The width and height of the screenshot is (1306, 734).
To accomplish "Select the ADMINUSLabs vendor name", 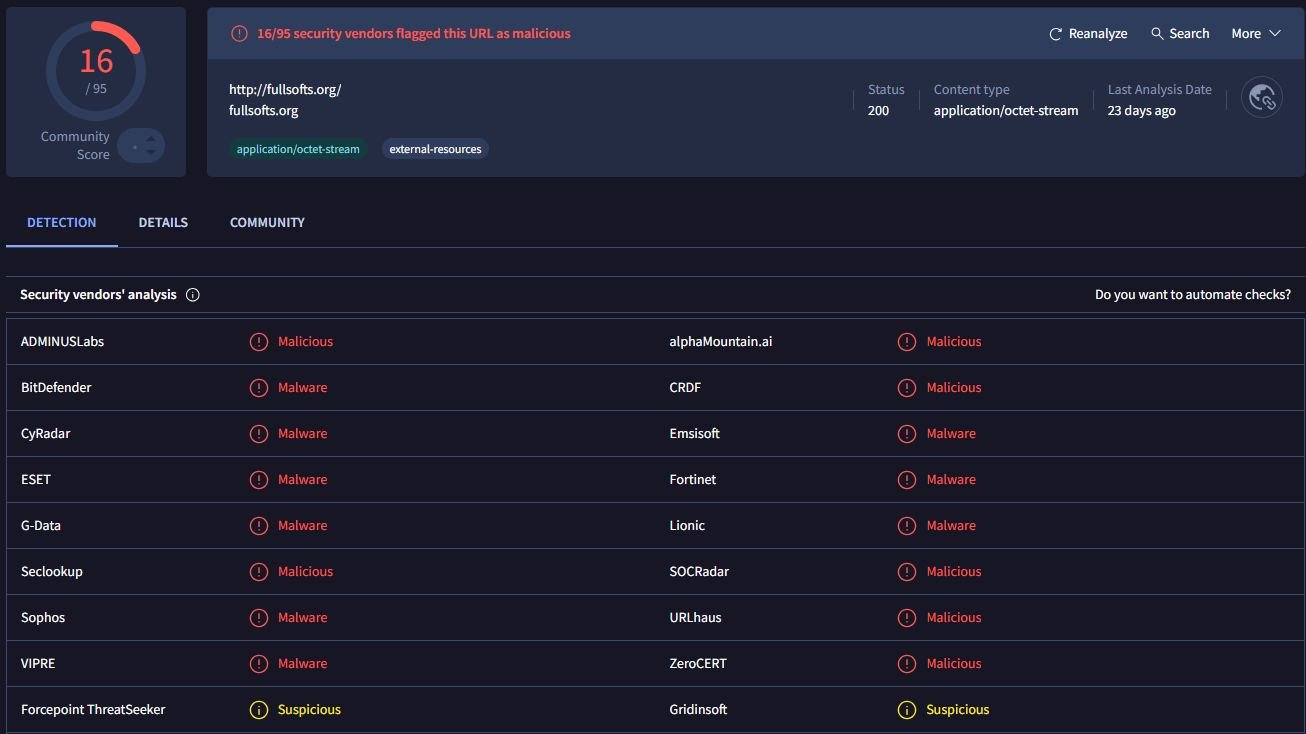I will pos(62,342).
